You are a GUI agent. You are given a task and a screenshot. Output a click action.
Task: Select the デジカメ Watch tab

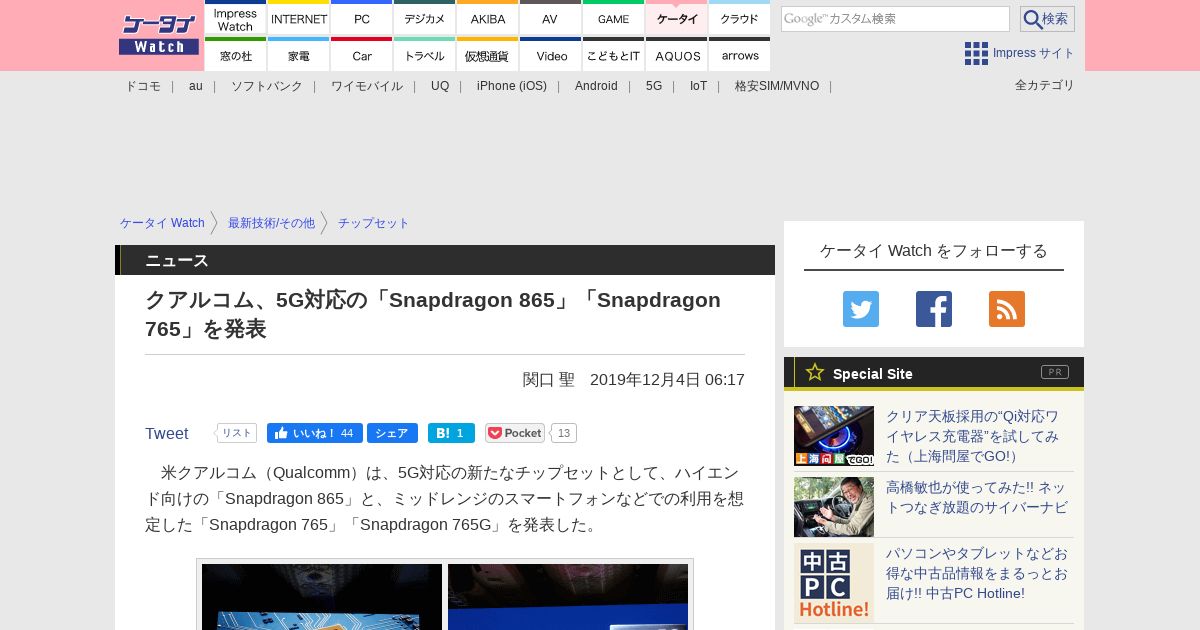(425, 18)
